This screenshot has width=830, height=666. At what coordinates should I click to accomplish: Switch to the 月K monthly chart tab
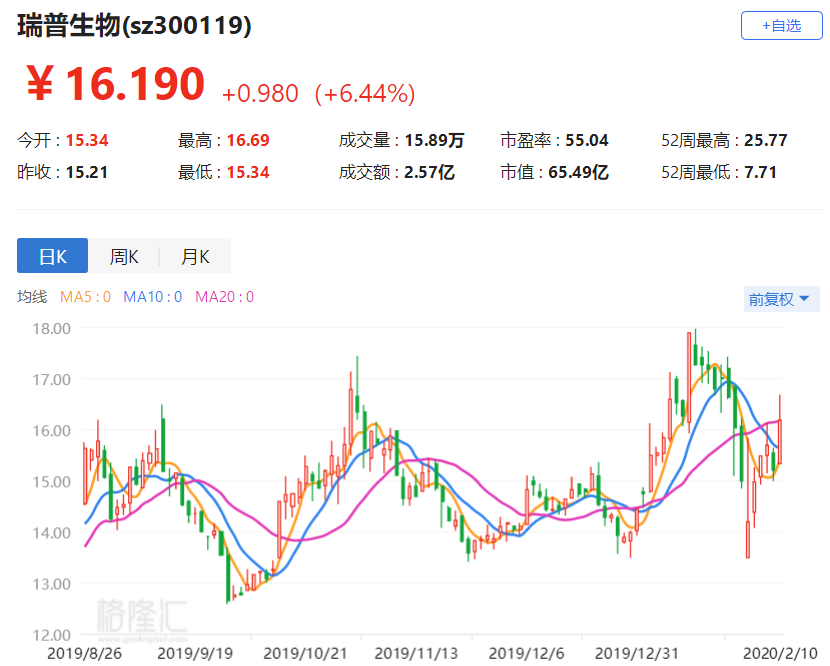tap(195, 256)
